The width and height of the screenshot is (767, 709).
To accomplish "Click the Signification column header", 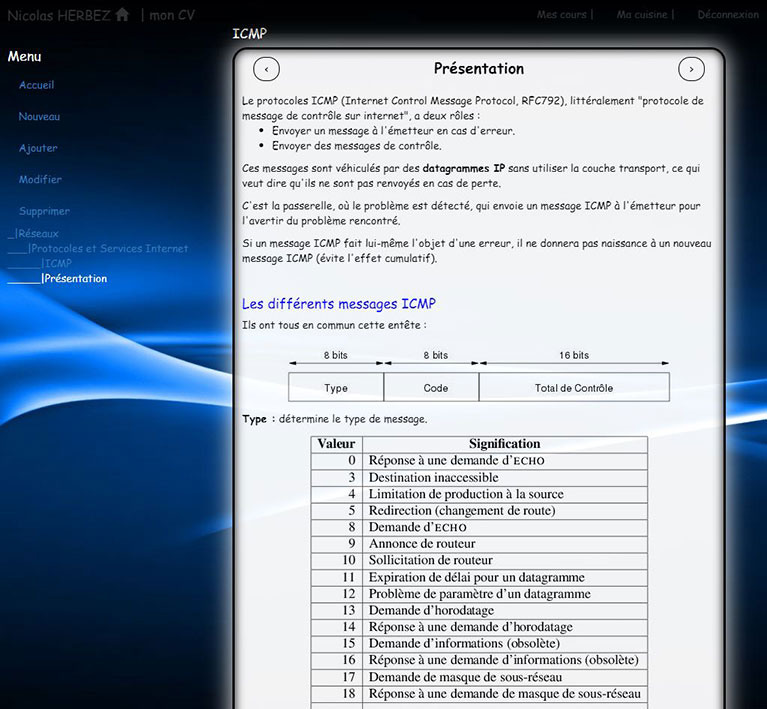I will 505,444.
